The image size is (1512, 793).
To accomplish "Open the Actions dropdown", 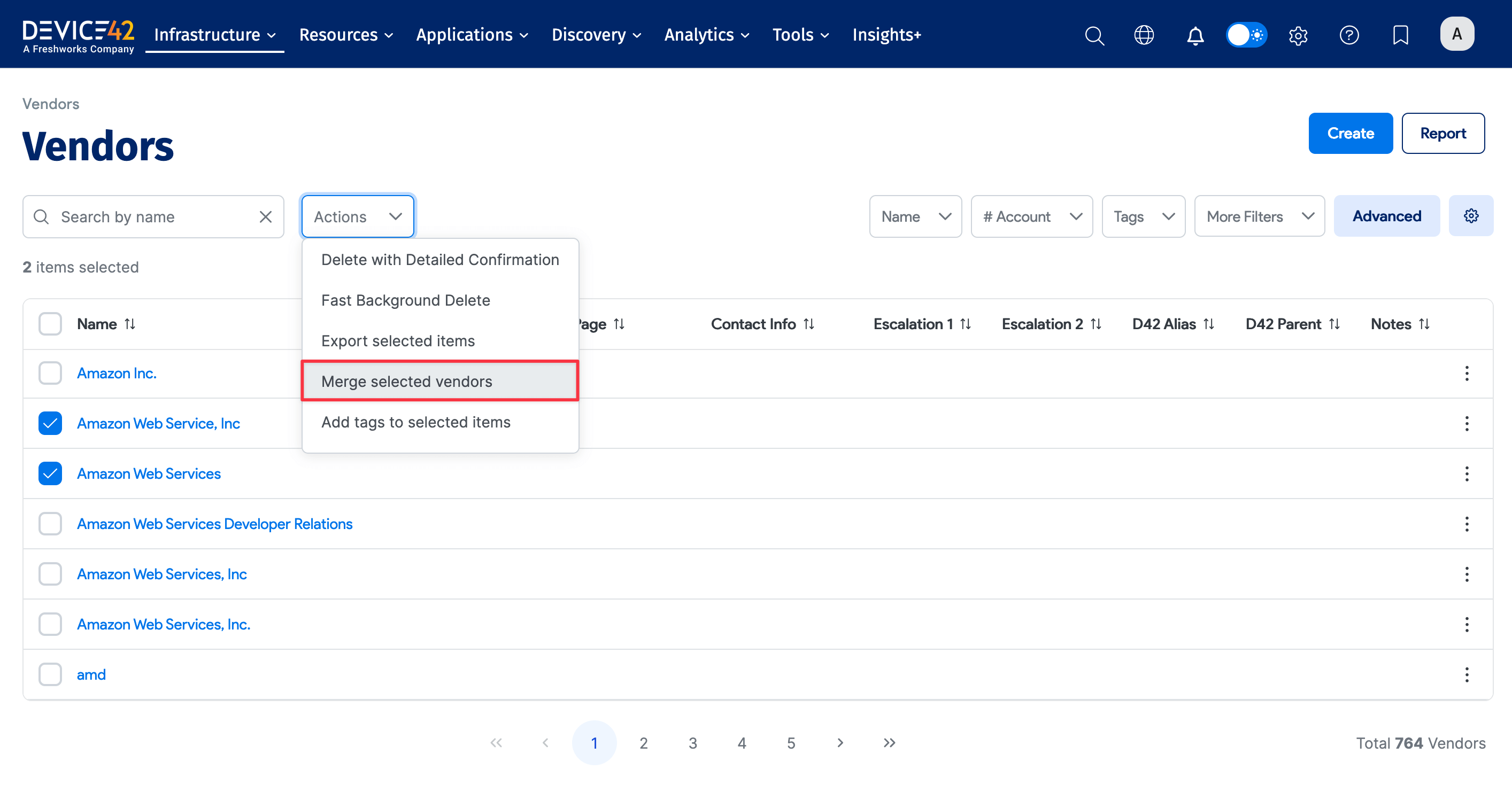I will click(x=358, y=216).
